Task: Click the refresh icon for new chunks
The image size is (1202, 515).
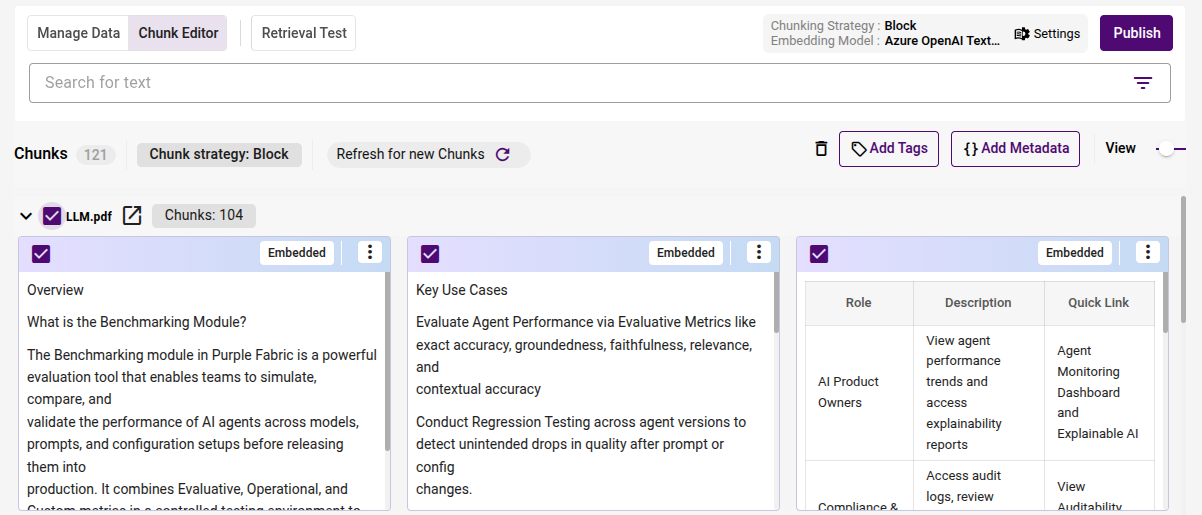Action: (503, 154)
